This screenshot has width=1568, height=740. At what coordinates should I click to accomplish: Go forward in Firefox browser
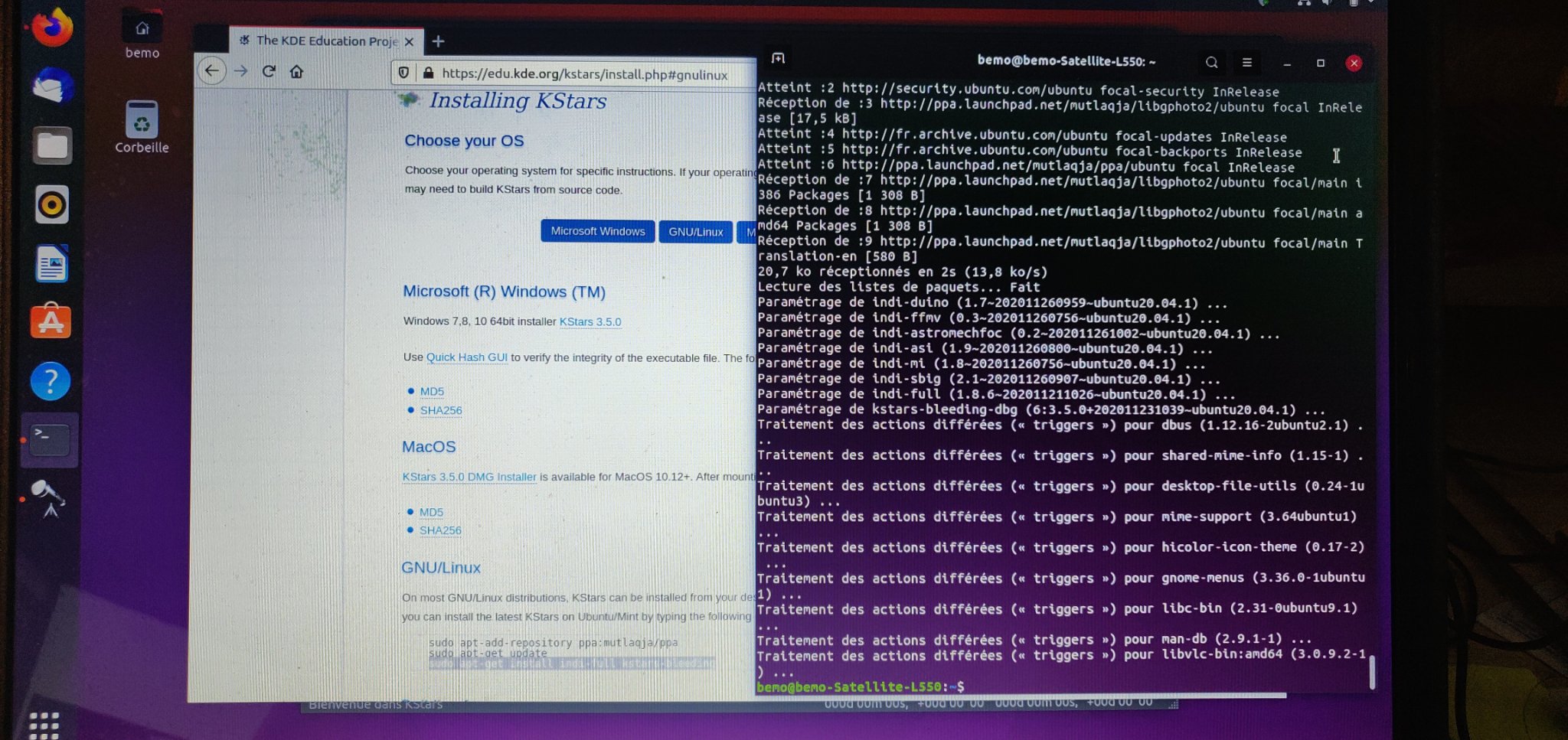point(241,71)
